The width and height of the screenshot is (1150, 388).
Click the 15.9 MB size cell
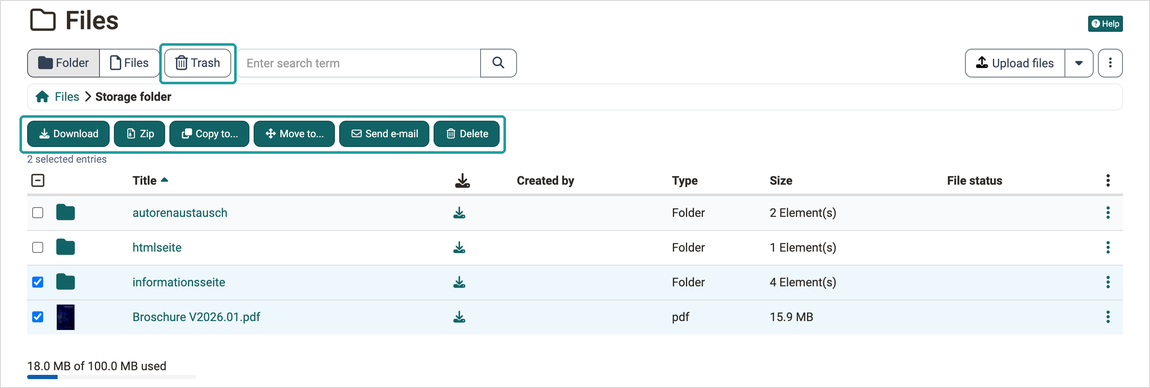[x=791, y=317]
